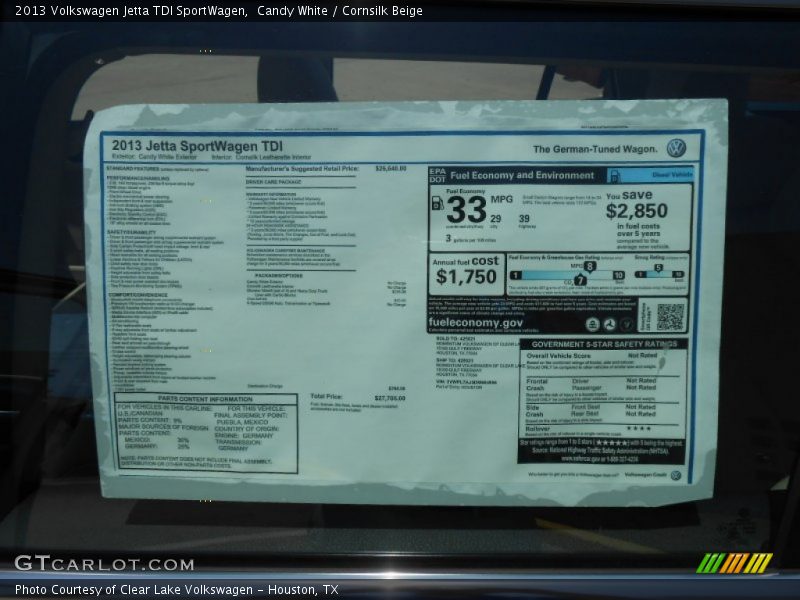This screenshot has width=800, height=600.
Task: Click the 'Fuel Economy and Environment' header
Action: [x=522, y=176]
